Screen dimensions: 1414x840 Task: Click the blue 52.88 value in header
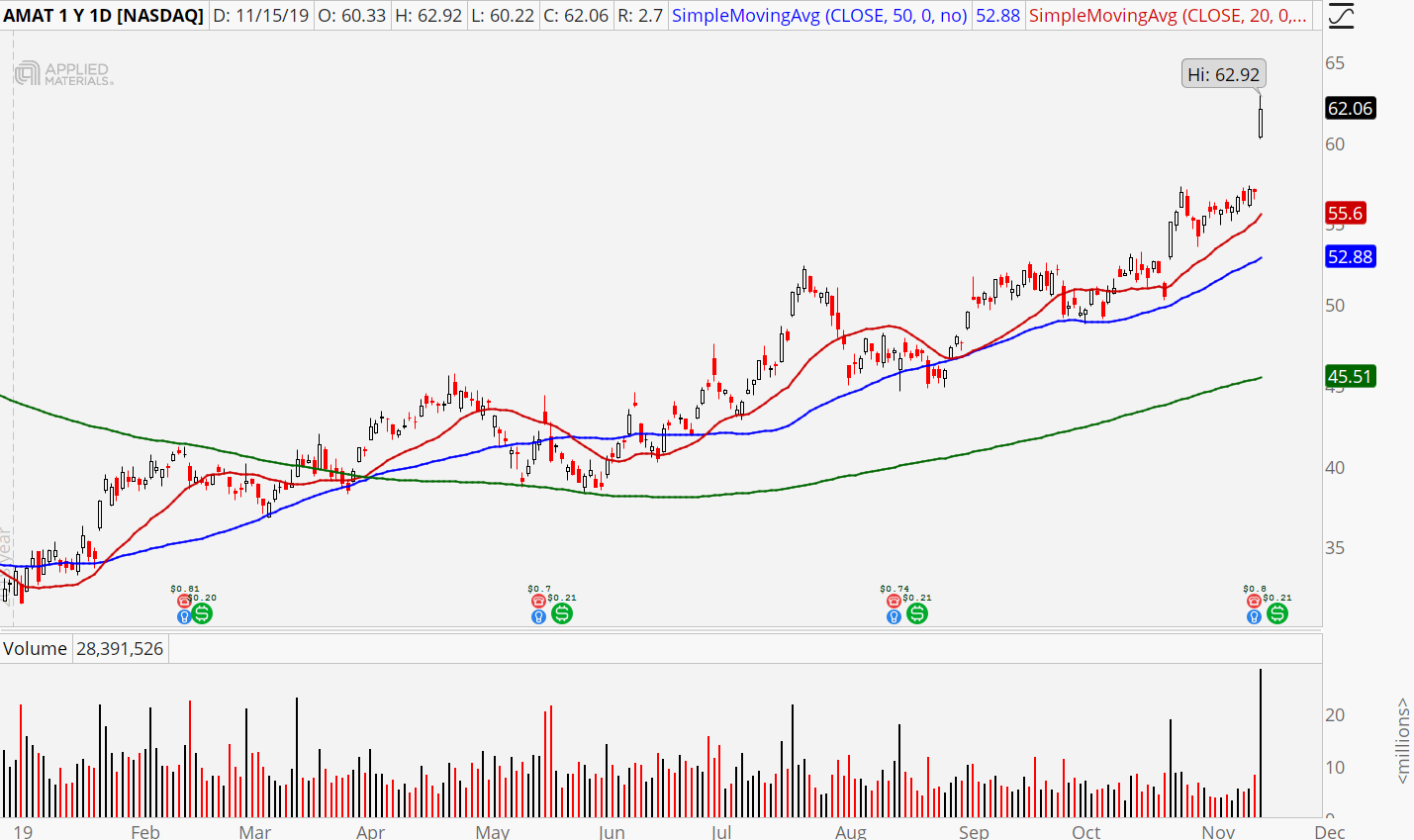coord(997,16)
